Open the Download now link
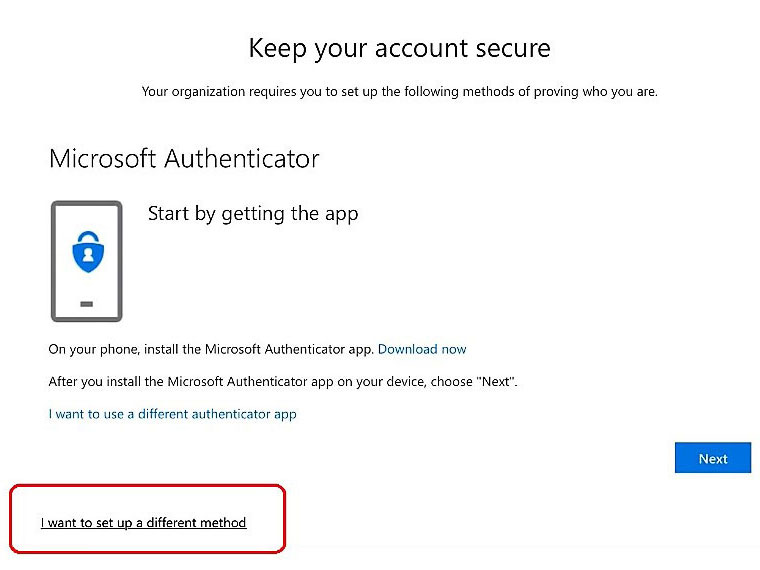The image size is (760, 570). coord(422,349)
